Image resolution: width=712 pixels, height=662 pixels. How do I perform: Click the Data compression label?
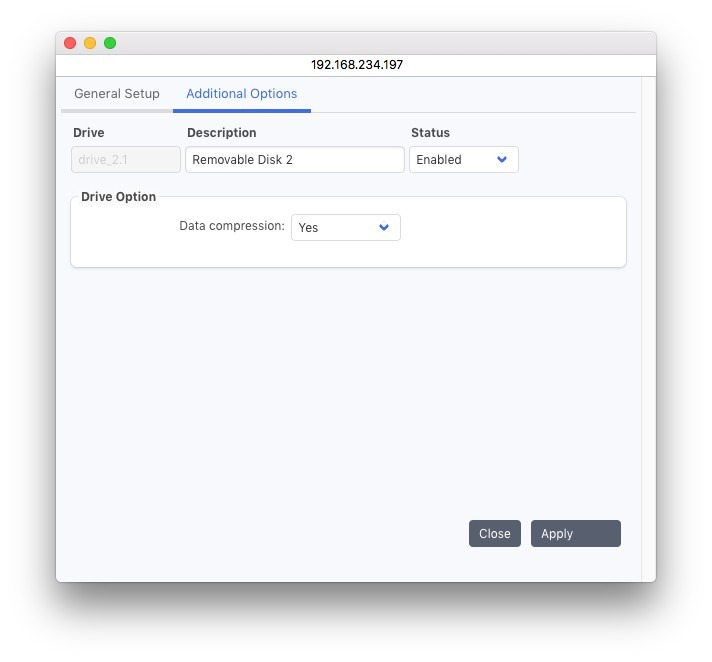232,227
